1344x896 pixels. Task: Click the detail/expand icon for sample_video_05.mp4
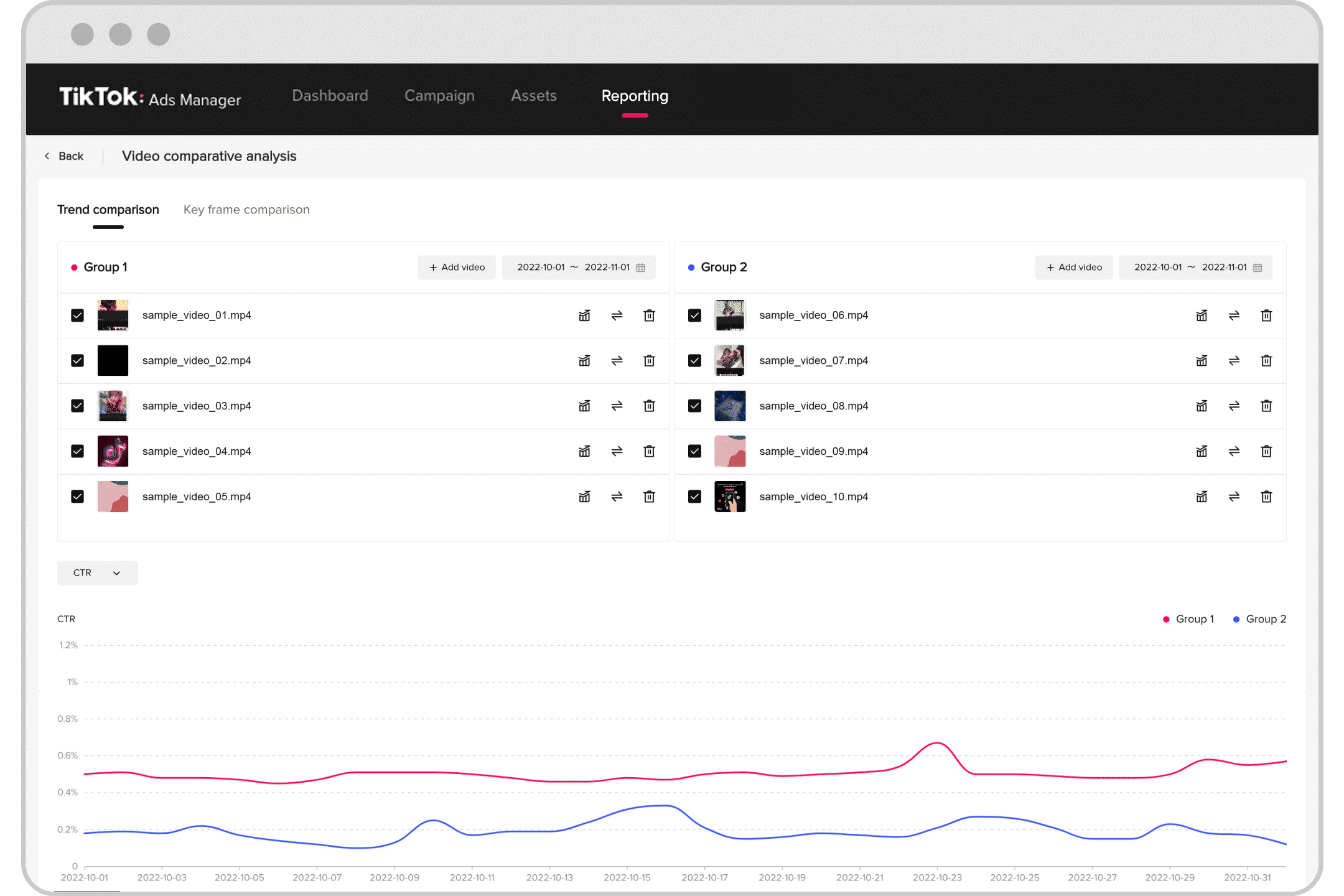pos(584,496)
